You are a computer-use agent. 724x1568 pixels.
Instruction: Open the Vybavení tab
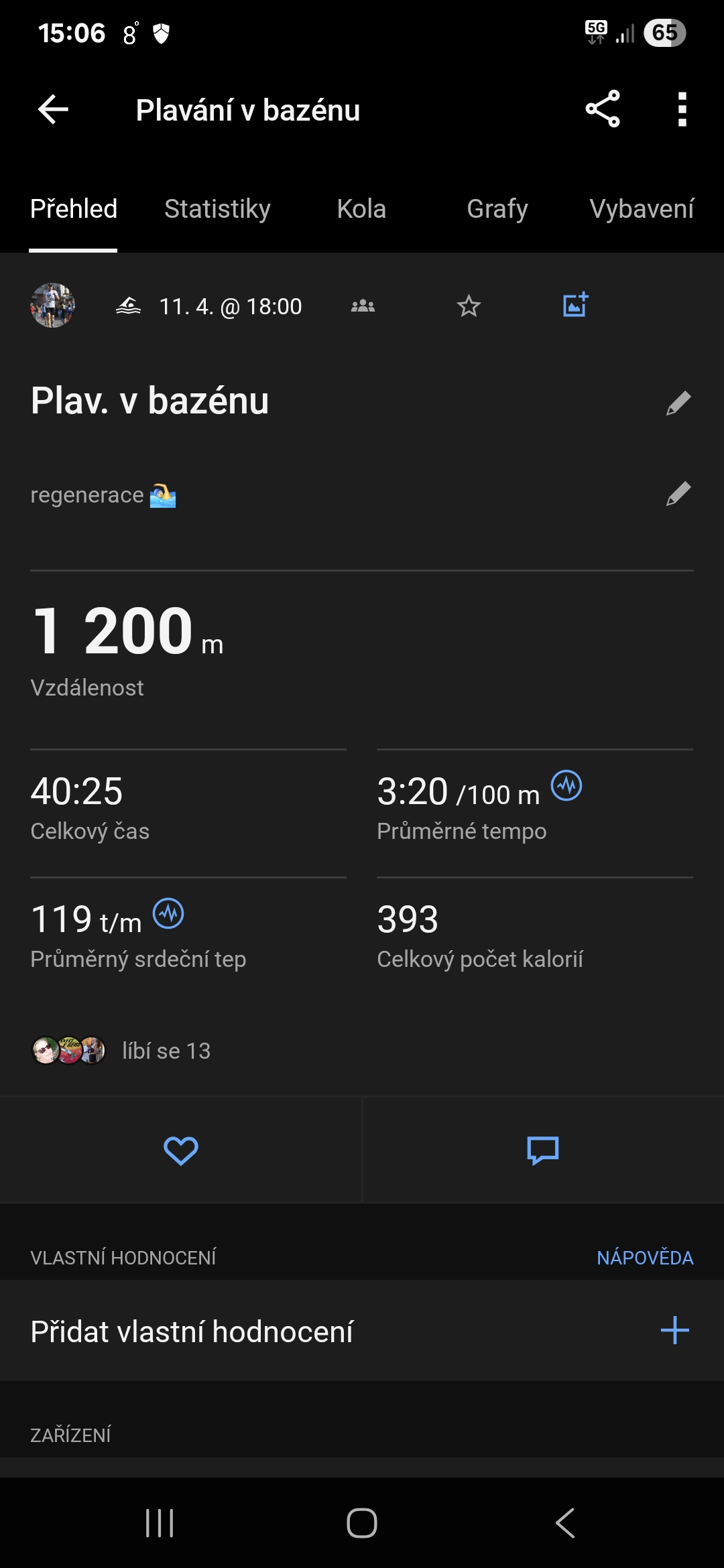[642, 209]
